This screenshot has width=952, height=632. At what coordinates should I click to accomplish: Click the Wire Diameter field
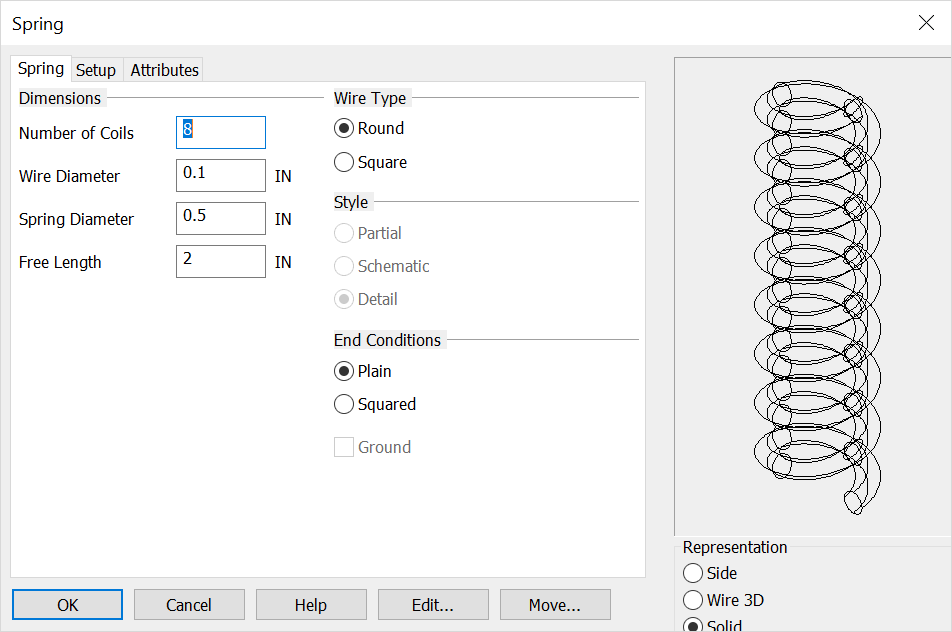coord(220,175)
